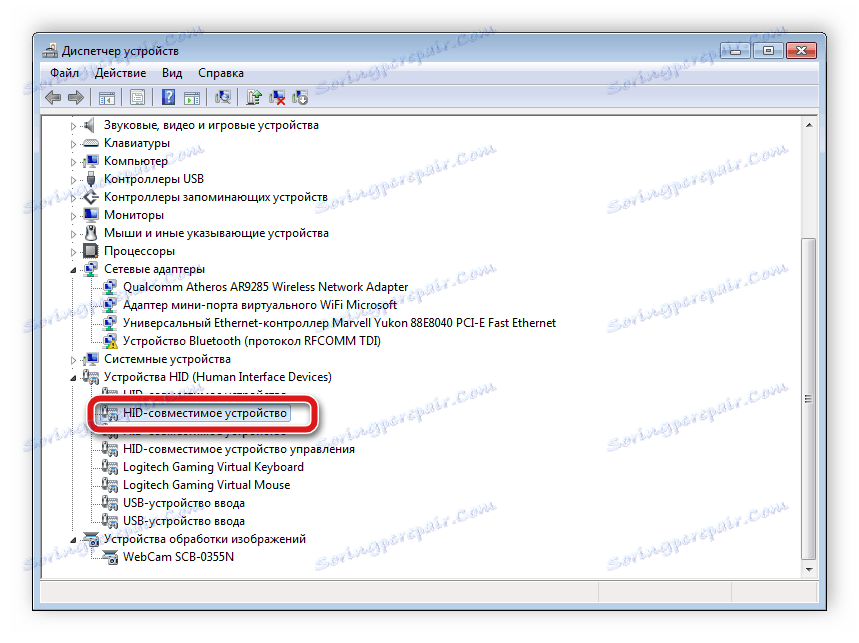
Task: Click the Scan for hardware changes icon
Action: pyautogui.click(x=222, y=97)
